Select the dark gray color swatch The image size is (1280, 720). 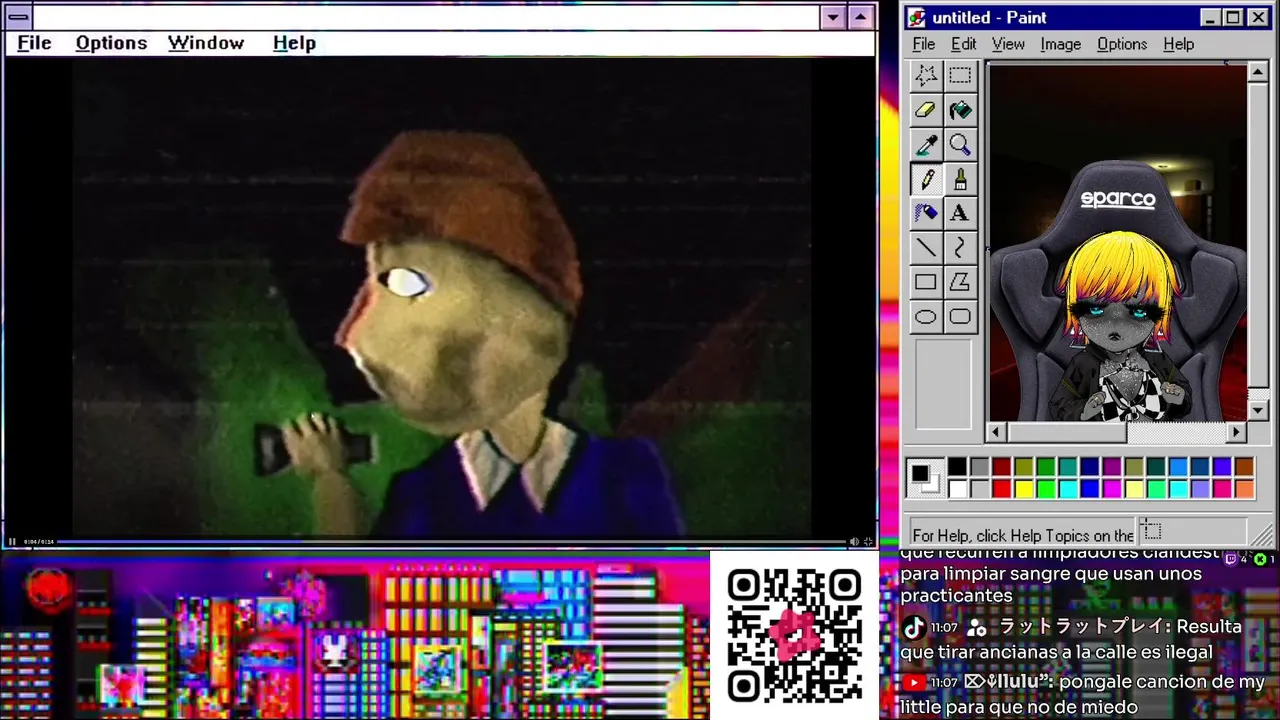pyautogui.click(x=979, y=467)
